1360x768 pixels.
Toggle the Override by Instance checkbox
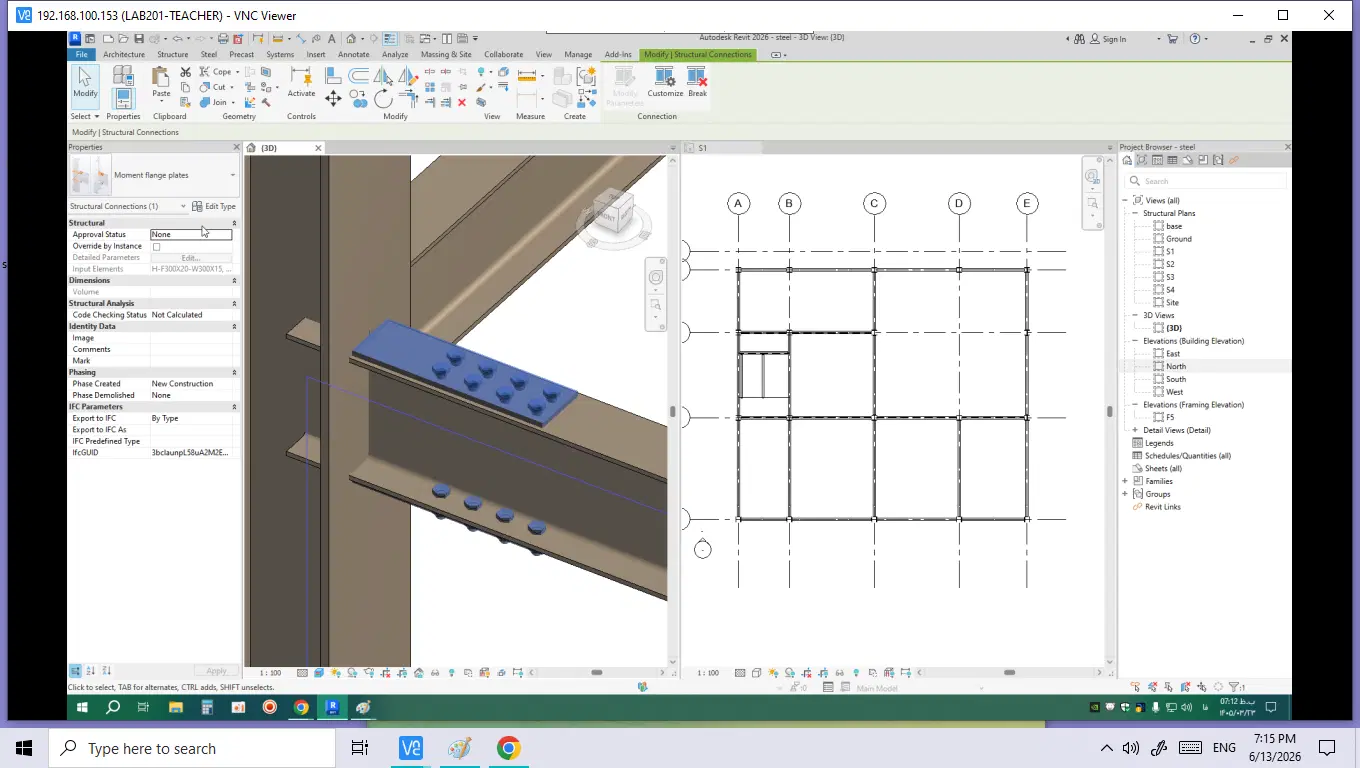pos(156,246)
